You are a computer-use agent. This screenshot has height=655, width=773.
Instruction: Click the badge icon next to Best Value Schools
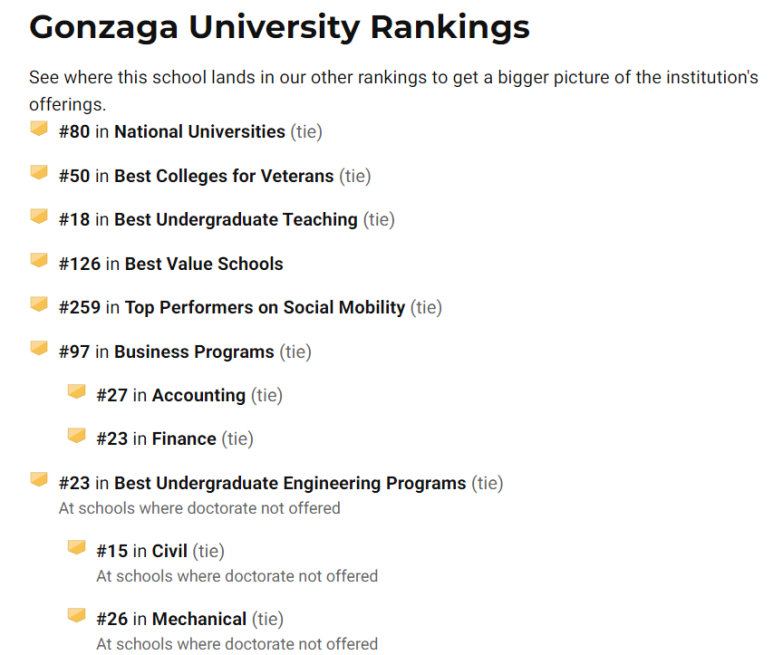pos(38,260)
